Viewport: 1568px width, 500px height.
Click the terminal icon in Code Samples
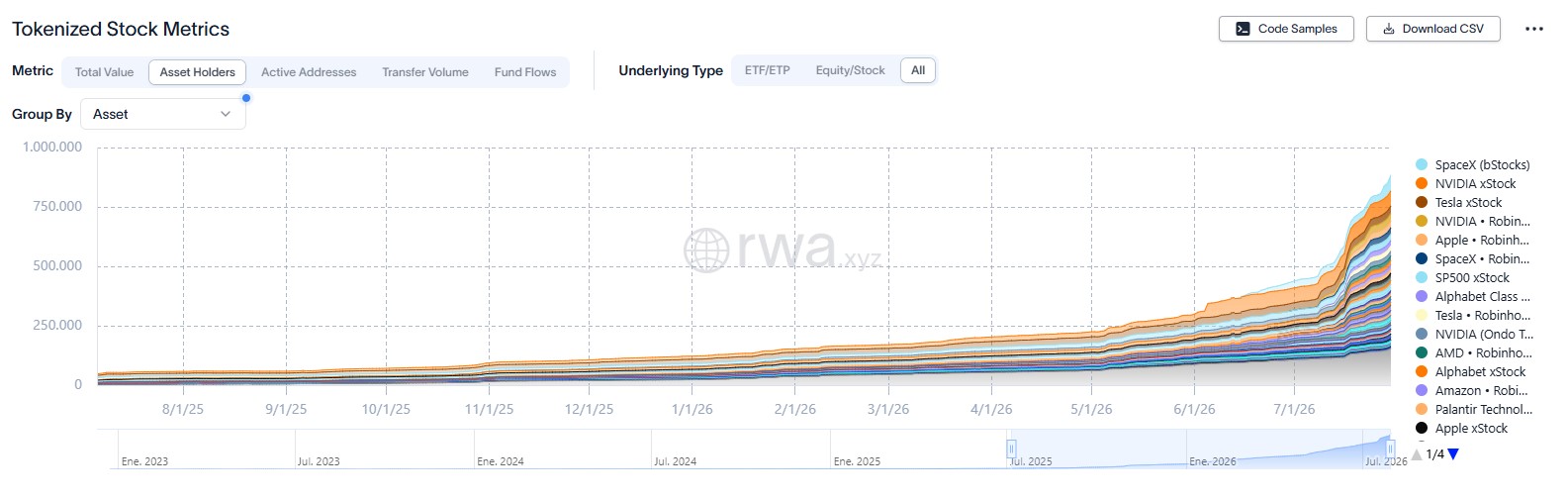[x=1243, y=29]
